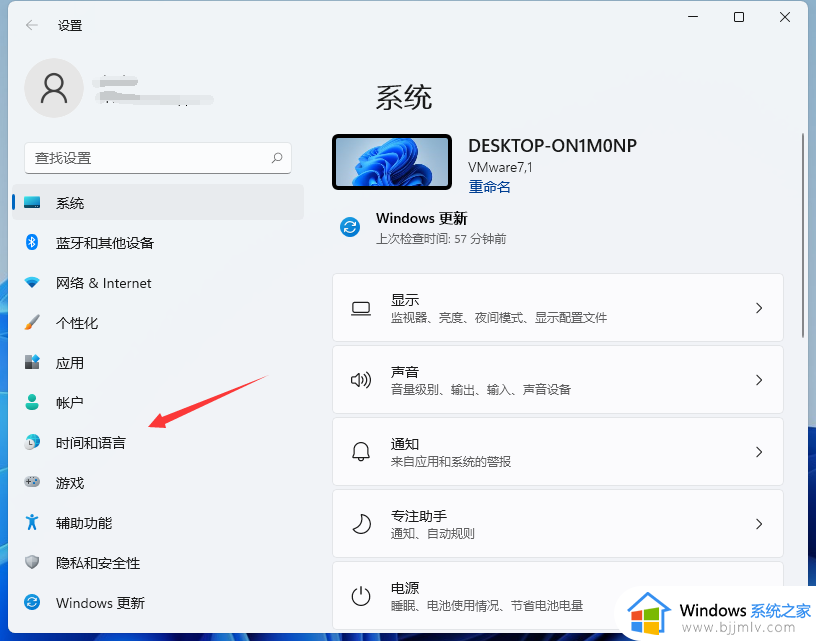The width and height of the screenshot is (816, 641).
Task: Open the 声音 settings card
Action: pyautogui.click(x=557, y=379)
